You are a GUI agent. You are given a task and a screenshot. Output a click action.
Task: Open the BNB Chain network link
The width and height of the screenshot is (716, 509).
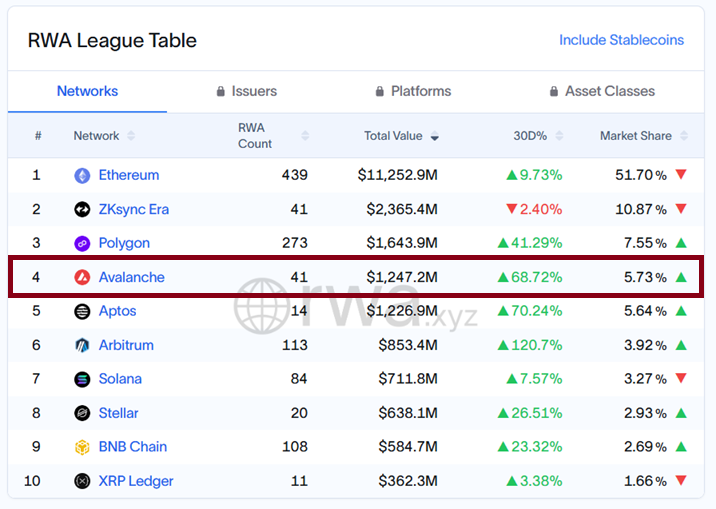click(x=133, y=447)
